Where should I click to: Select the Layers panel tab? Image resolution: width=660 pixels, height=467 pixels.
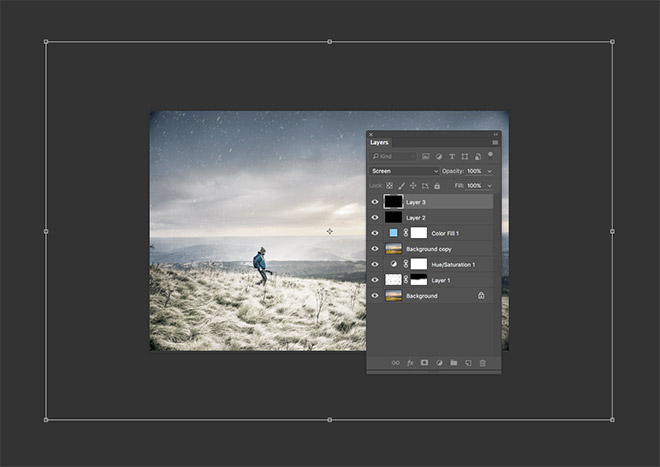380,143
